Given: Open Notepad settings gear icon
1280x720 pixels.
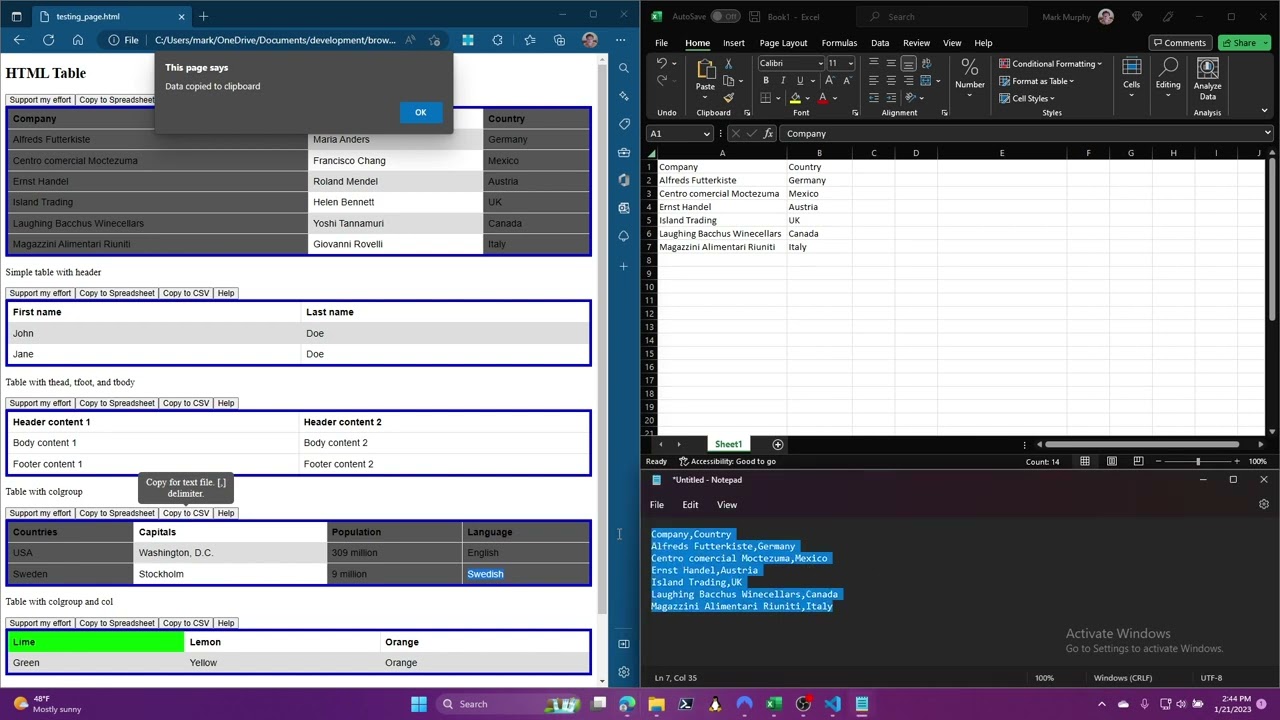Looking at the screenshot, I should point(1263,505).
